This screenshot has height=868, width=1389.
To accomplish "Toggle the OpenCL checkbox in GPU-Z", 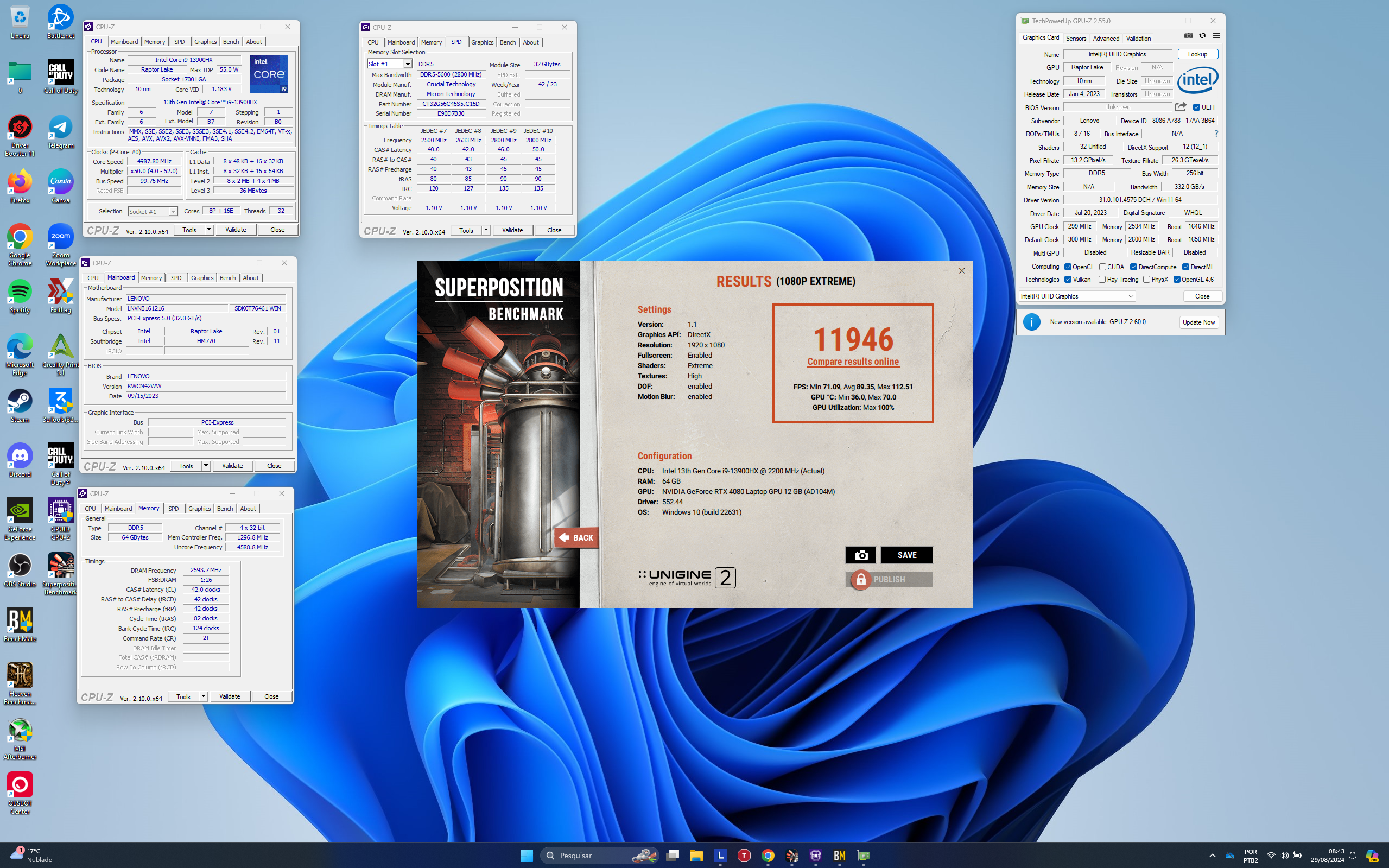I will pos(1068,267).
